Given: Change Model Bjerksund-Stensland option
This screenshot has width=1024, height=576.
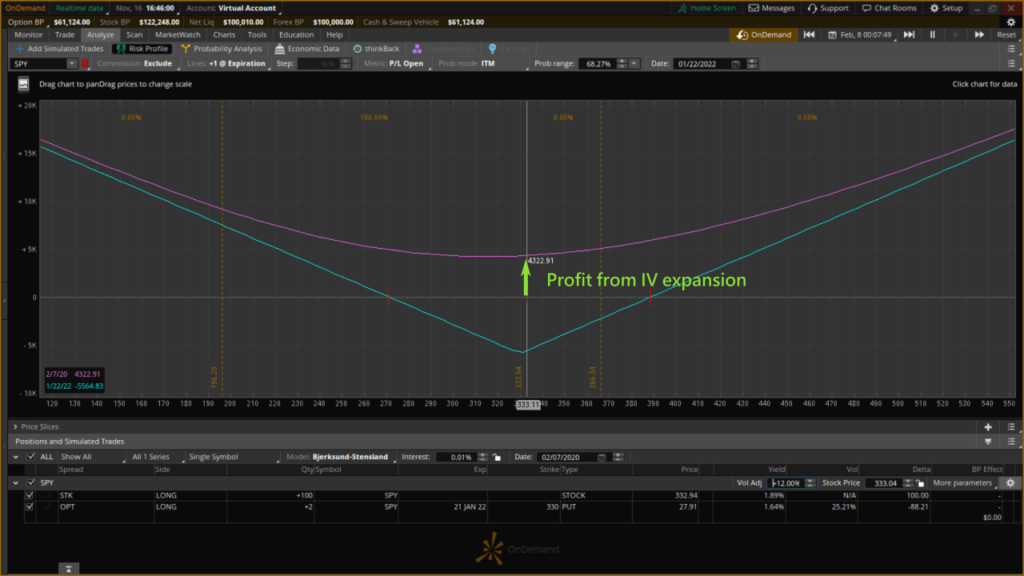Looking at the screenshot, I should (x=341, y=456).
